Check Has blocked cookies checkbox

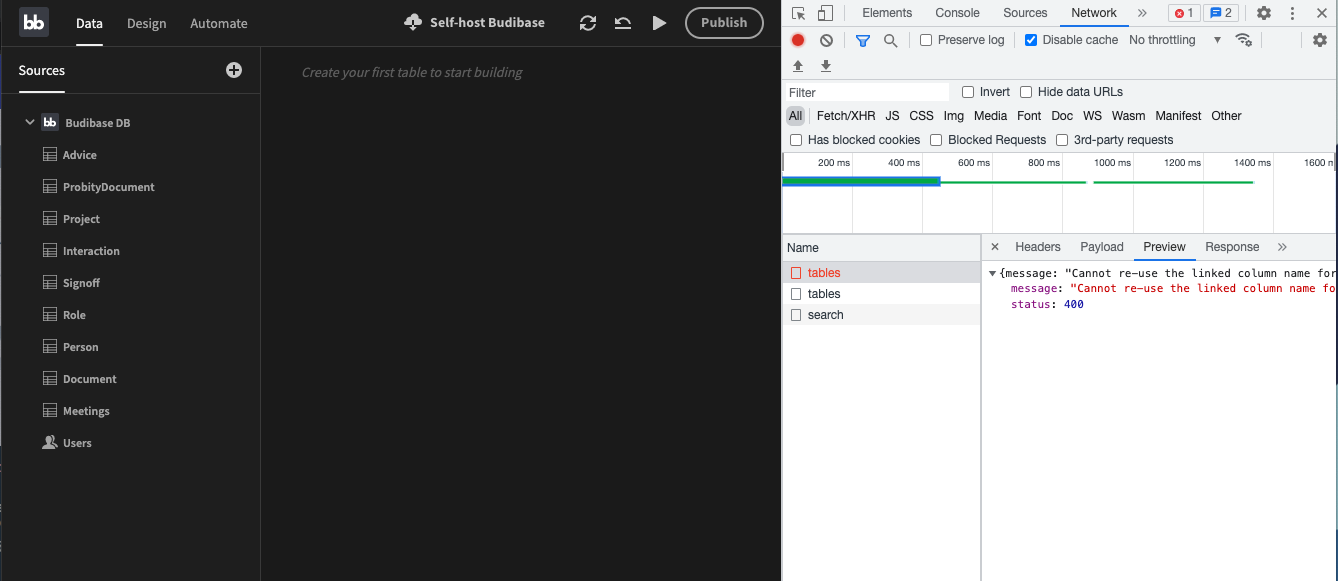[x=796, y=140]
